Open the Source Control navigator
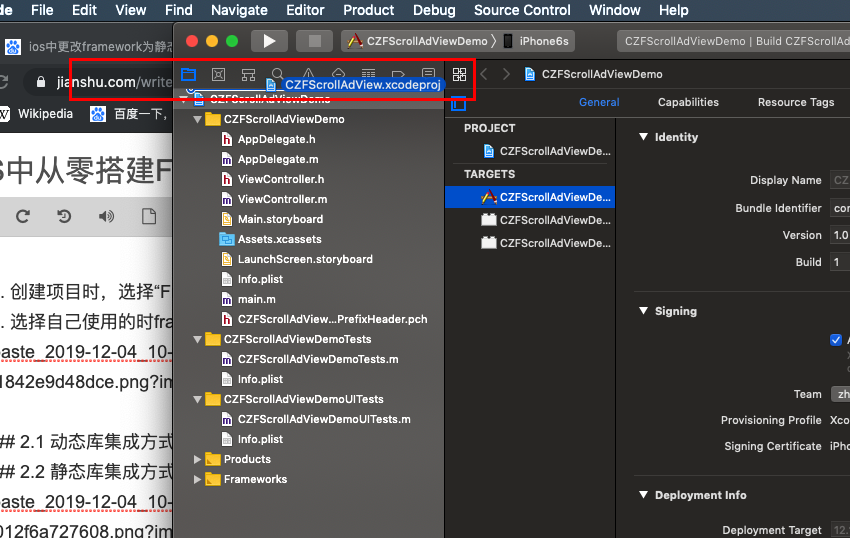850x538 pixels. tap(218, 74)
